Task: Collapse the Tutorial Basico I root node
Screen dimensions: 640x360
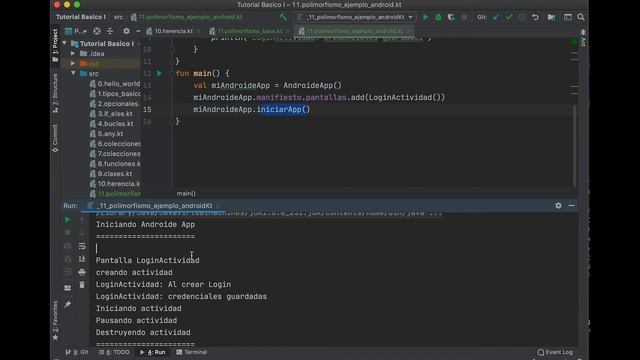Action: [x=64, y=43]
